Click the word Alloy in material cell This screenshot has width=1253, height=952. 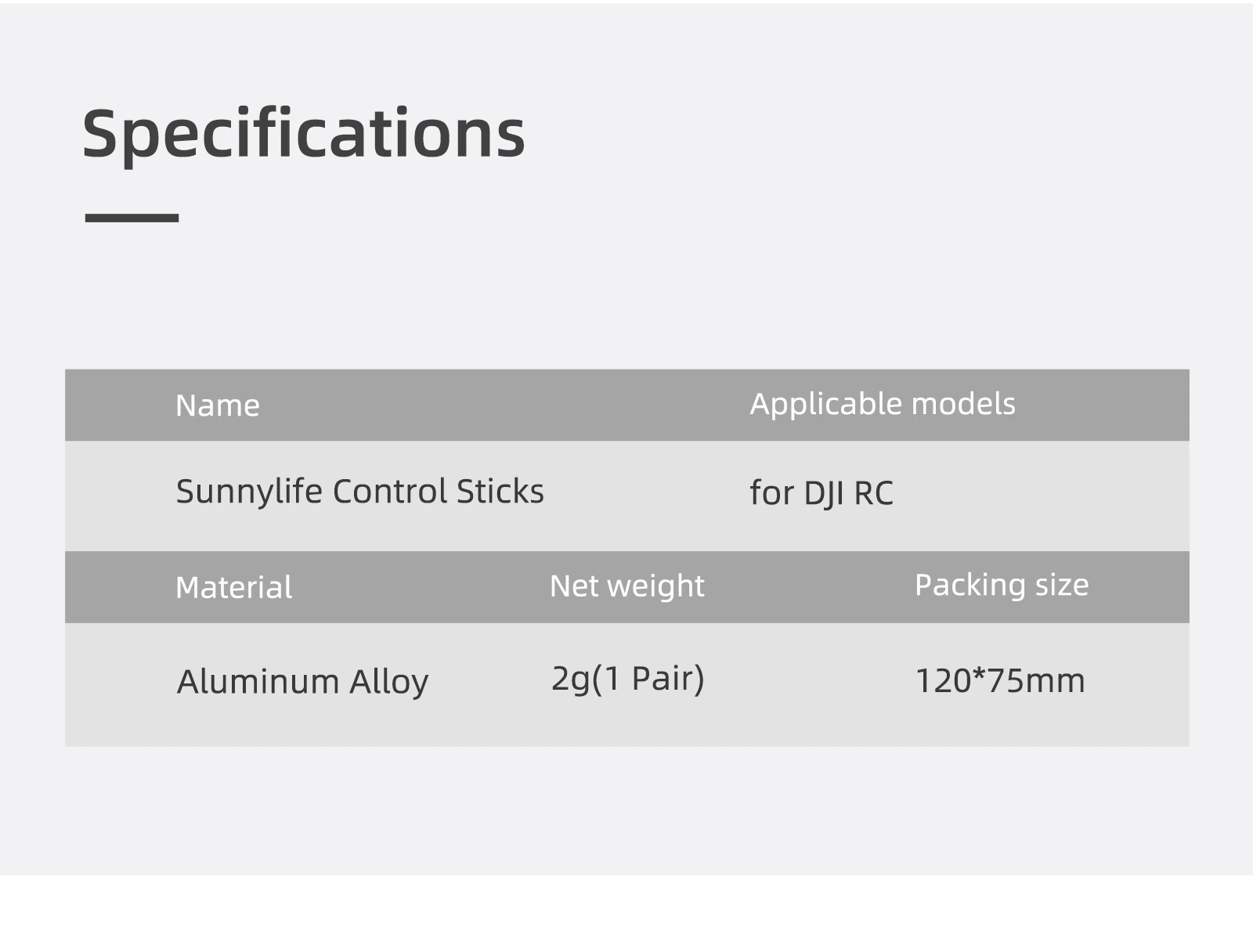[x=388, y=682]
